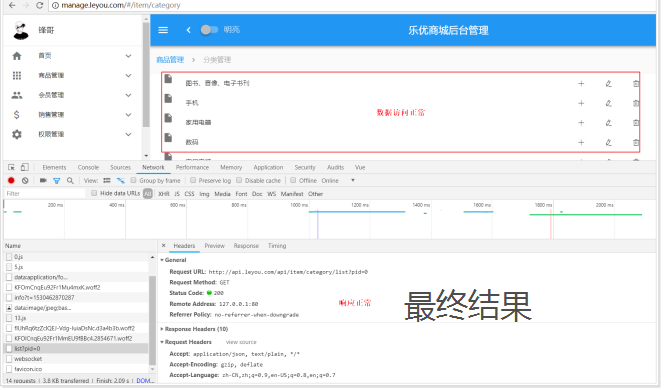Select the list?pid=0 request
Image resolution: width=666 pixels, height=390 pixels.
click(x=76, y=348)
